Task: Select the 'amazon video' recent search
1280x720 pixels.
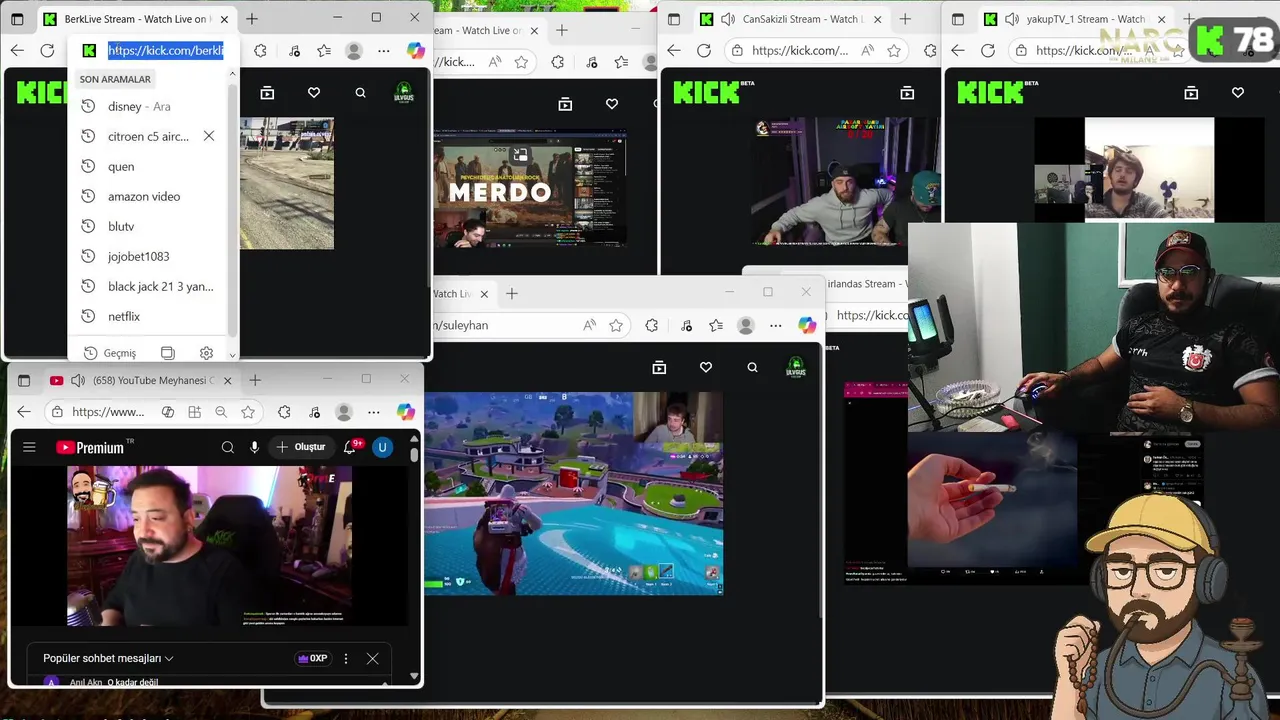Action: pyautogui.click(x=150, y=196)
